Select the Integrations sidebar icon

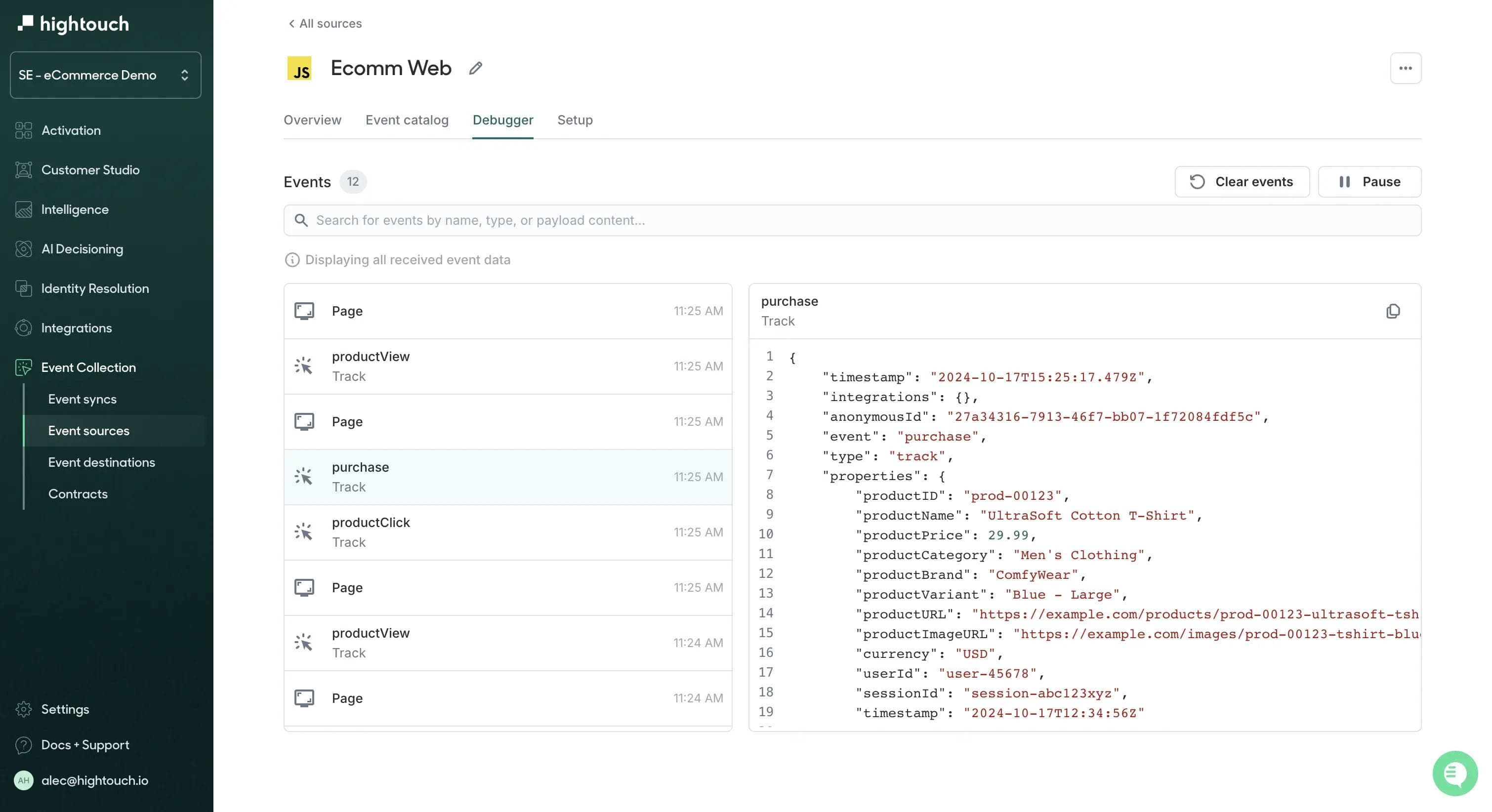pyautogui.click(x=23, y=327)
